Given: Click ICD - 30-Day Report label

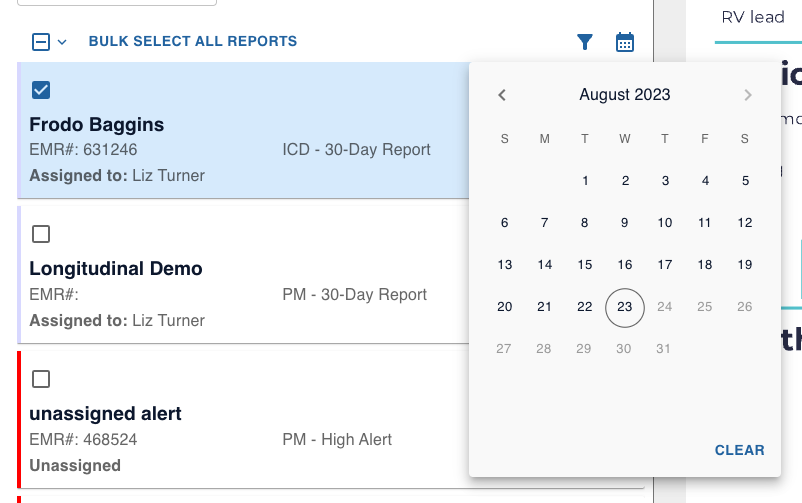Looking at the screenshot, I should 357,149.
